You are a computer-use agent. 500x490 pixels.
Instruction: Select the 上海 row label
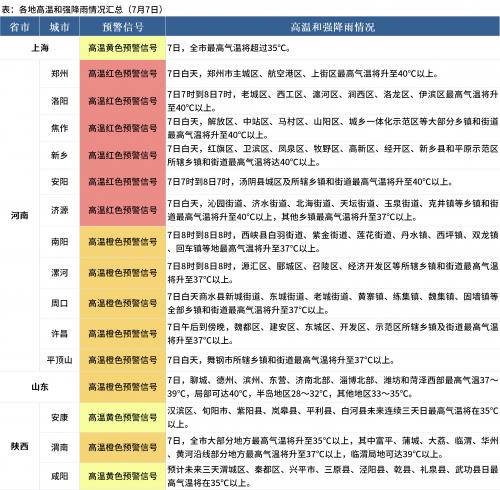(40, 48)
